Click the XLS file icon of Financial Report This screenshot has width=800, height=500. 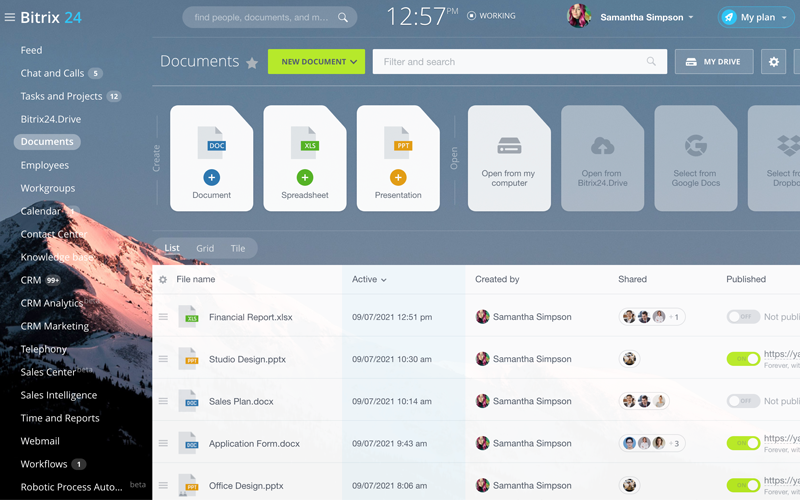pos(189,316)
